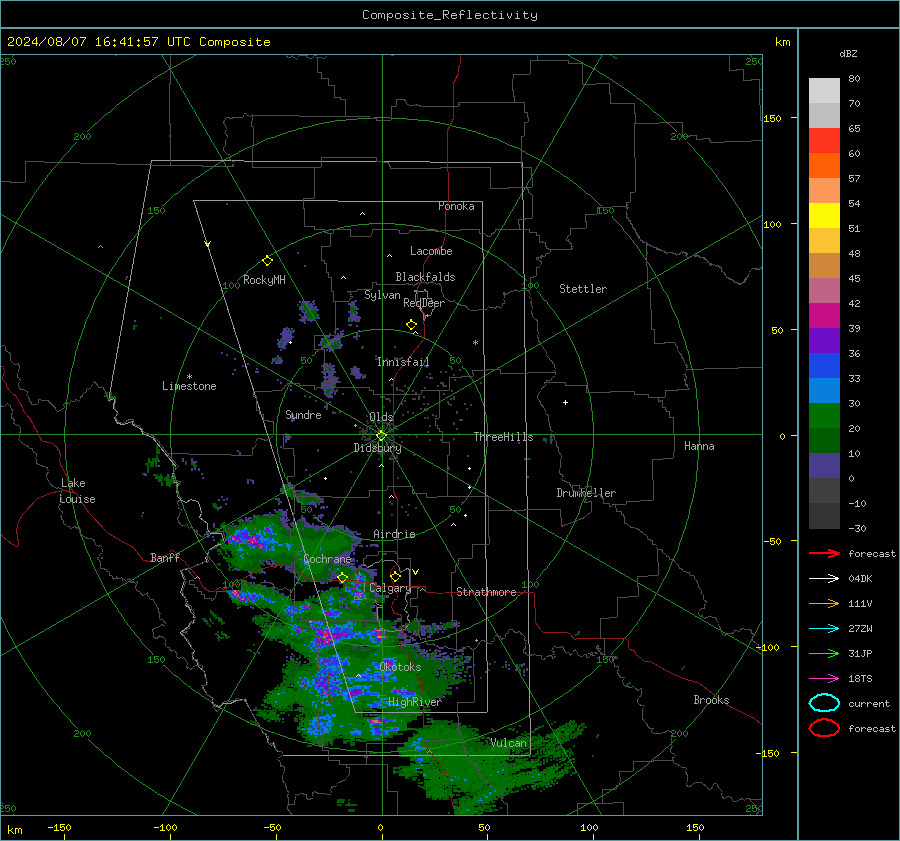Click the 54 dBZ yellow swatch
This screenshot has width=900, height=841.
824,215
